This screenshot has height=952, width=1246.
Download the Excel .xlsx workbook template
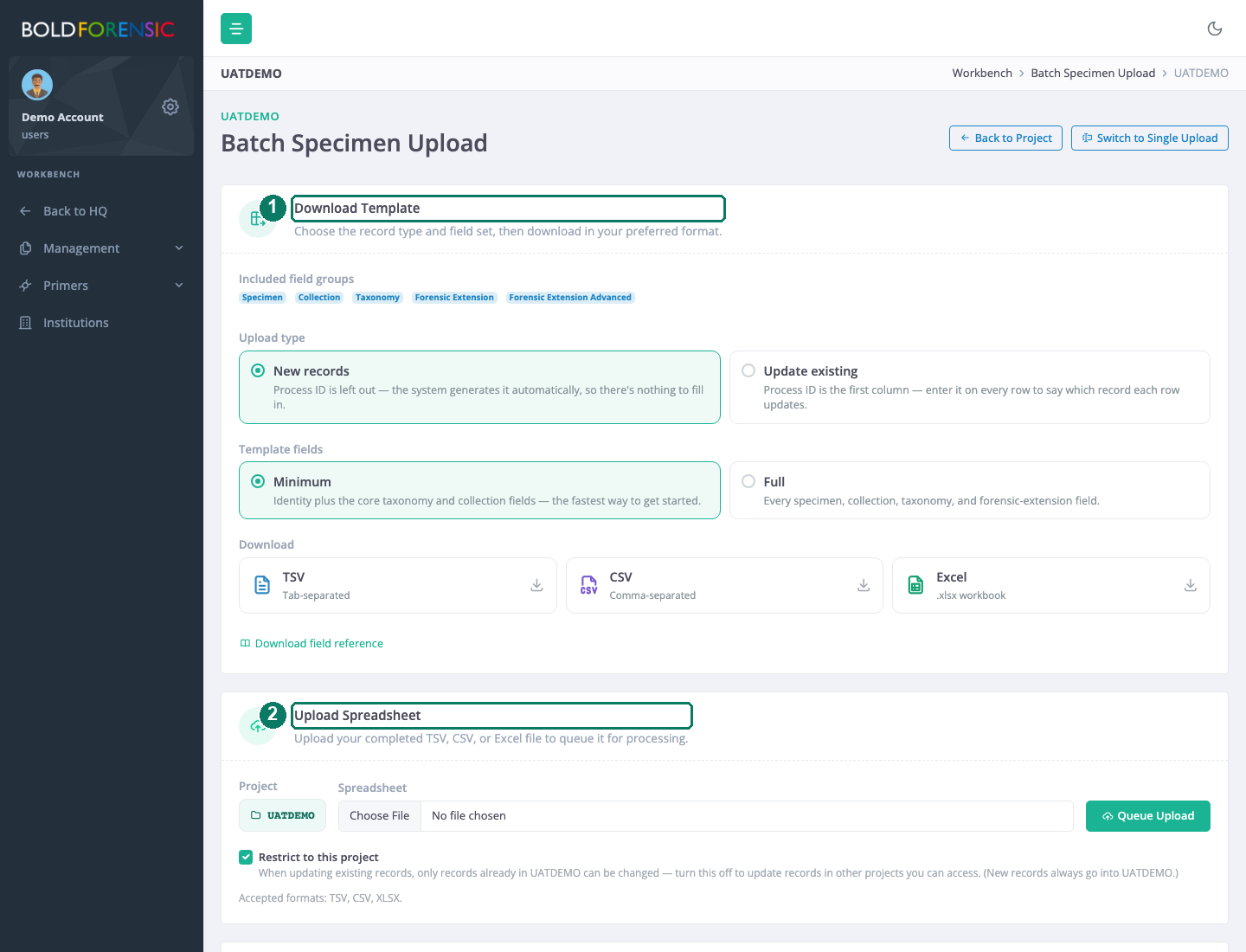1050,585
